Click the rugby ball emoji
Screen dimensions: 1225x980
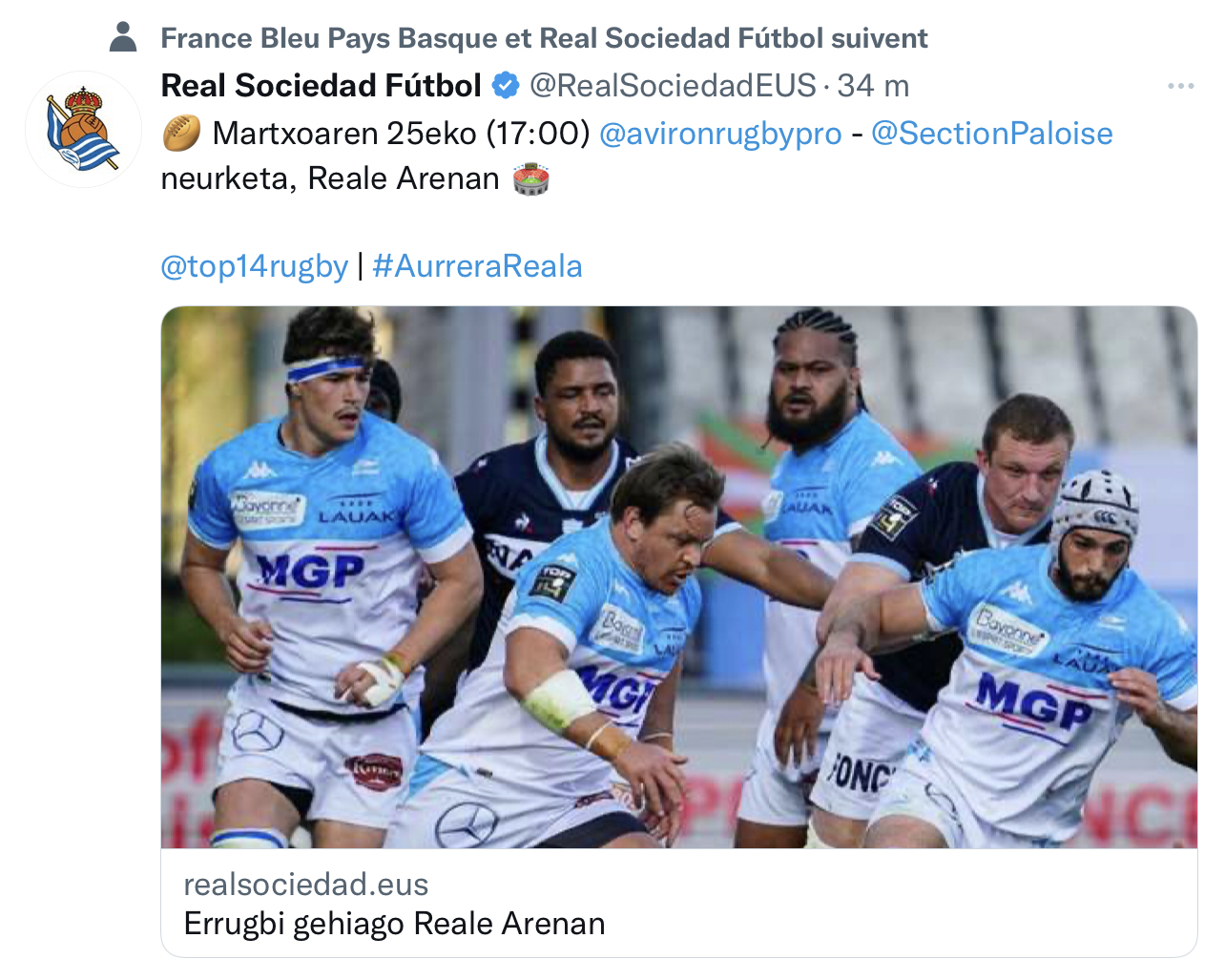click(181, 134)
